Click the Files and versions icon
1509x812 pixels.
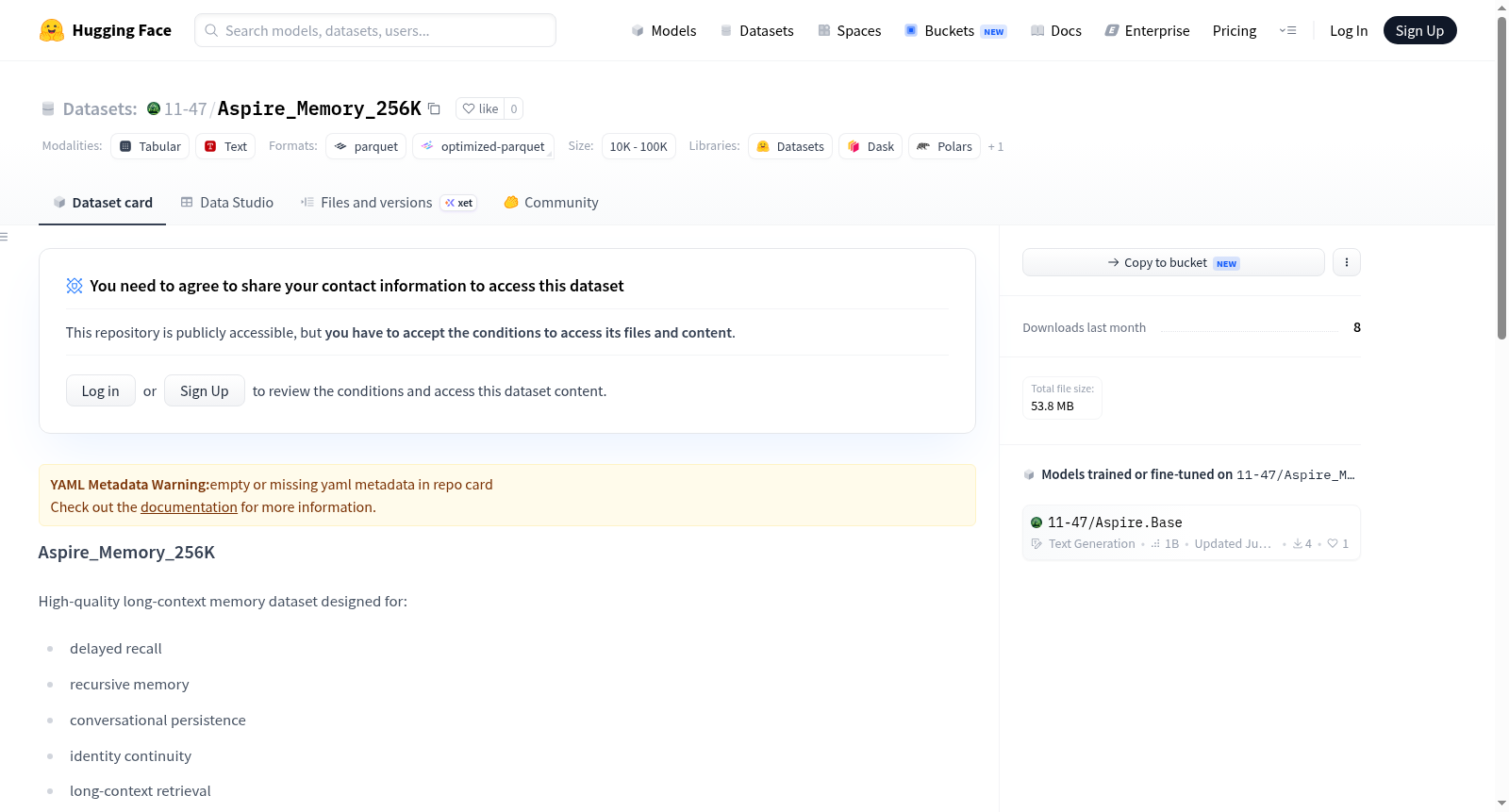point(307,202)
